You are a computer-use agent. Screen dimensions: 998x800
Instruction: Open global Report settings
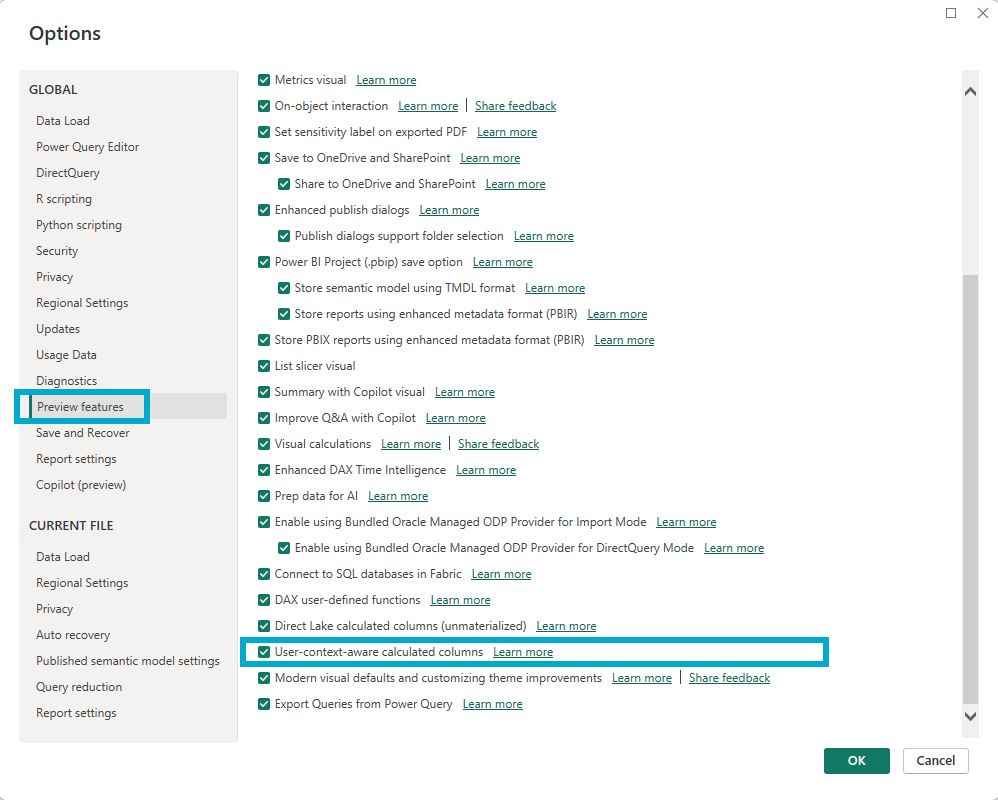[x=76, y=459]
